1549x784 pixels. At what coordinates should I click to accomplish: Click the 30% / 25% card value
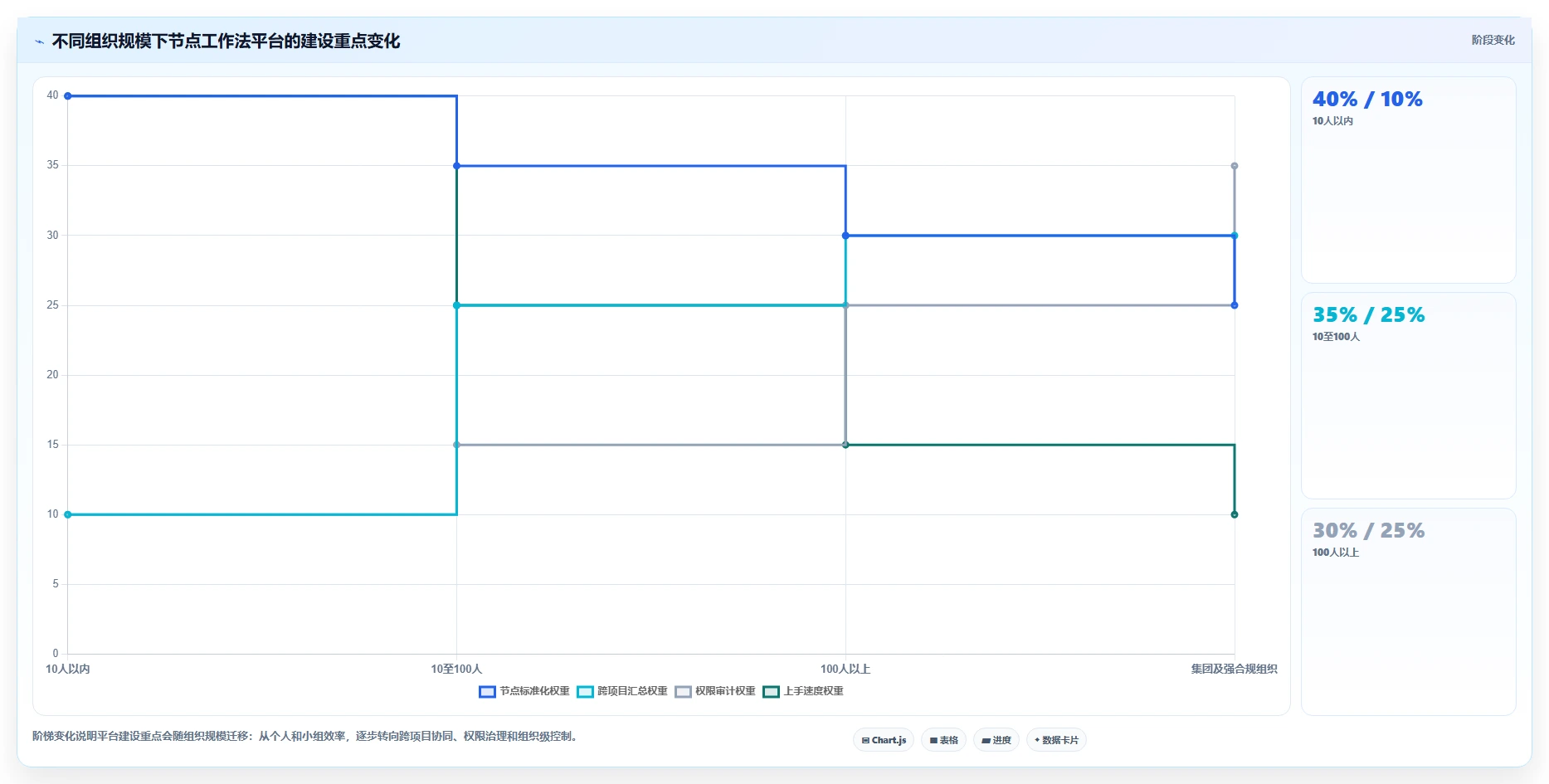[1368, 531]
